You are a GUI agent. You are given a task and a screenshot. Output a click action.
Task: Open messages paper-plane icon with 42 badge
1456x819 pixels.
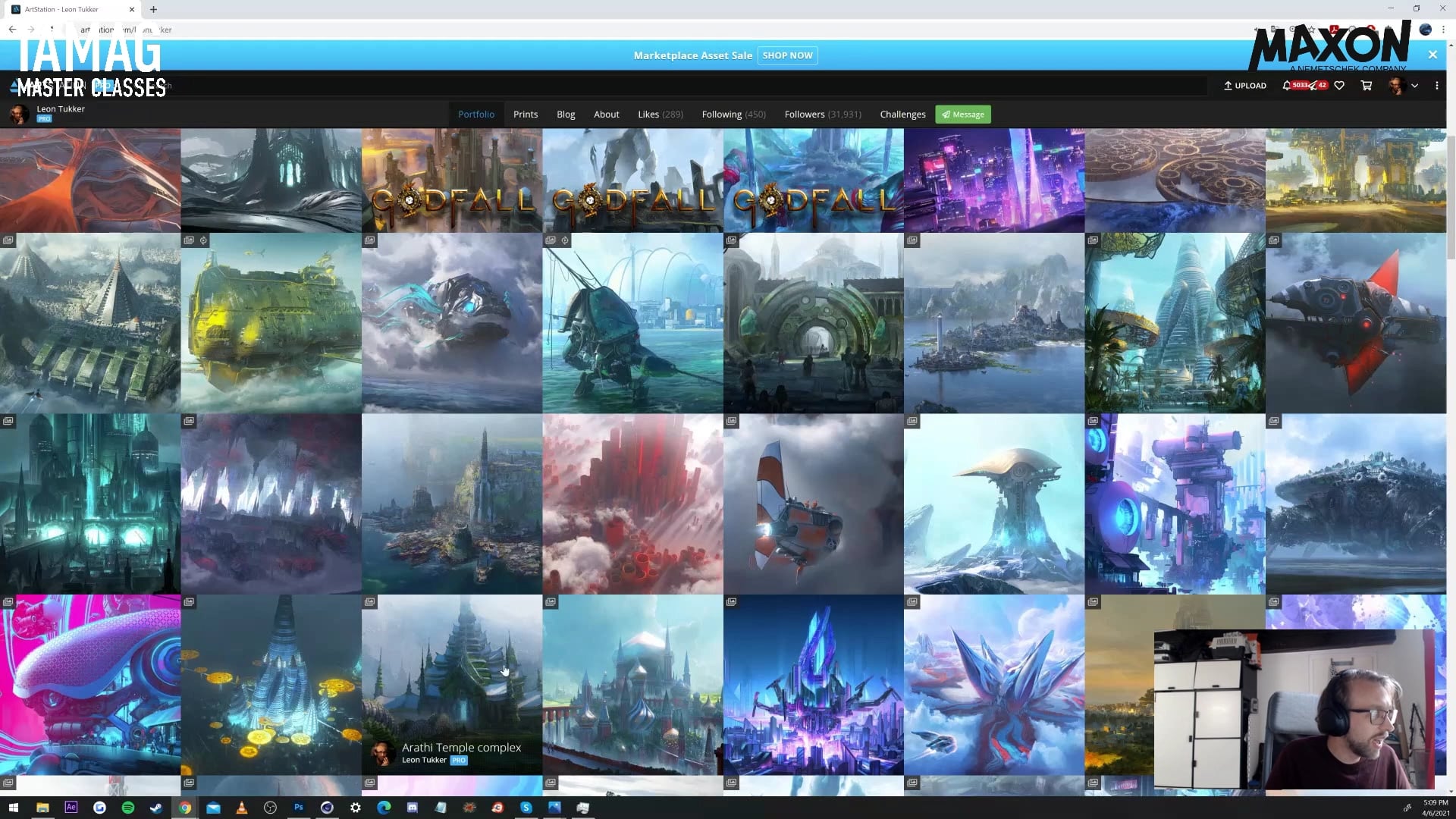tap(1313, 86)
